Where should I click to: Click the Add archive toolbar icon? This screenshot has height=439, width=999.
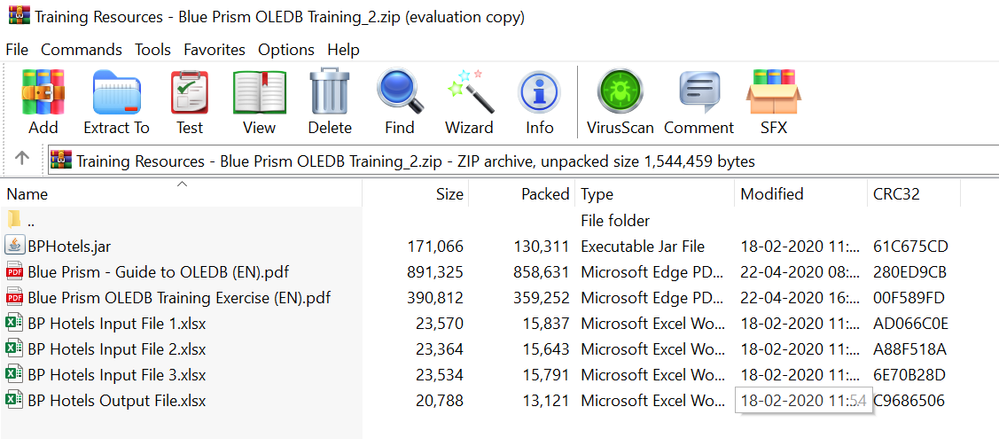pos(43,92)
